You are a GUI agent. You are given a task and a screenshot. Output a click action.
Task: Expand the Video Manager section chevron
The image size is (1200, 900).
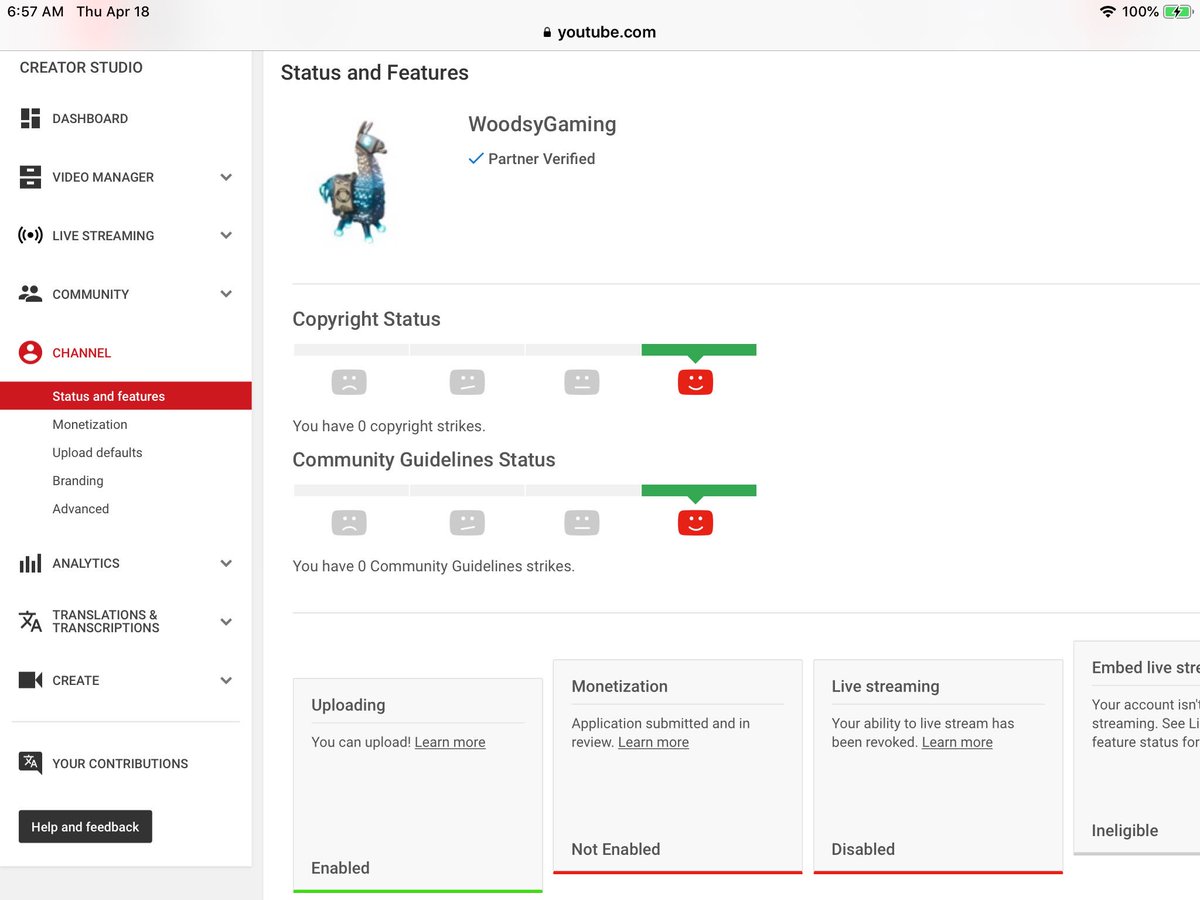(x=226, y=177)
